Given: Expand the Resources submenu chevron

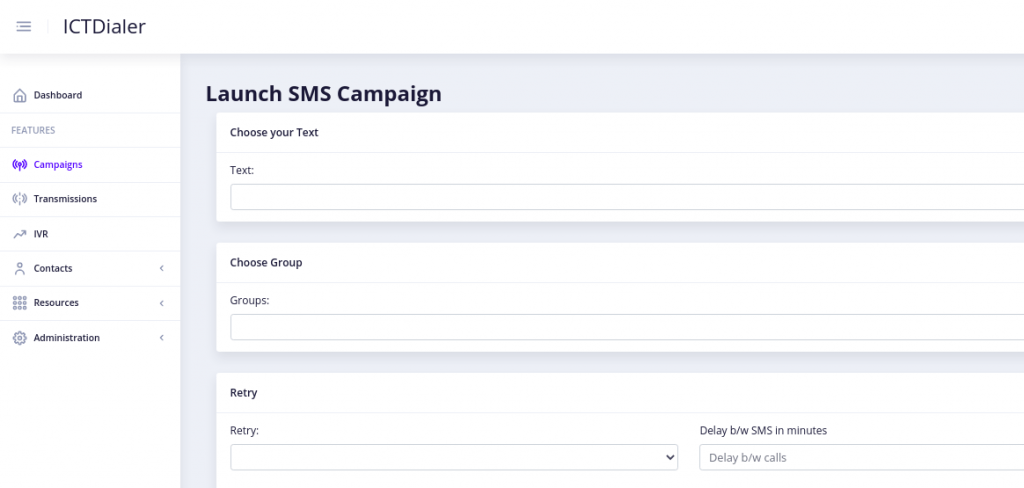Looking at the screenshot, I should [161, 303].
